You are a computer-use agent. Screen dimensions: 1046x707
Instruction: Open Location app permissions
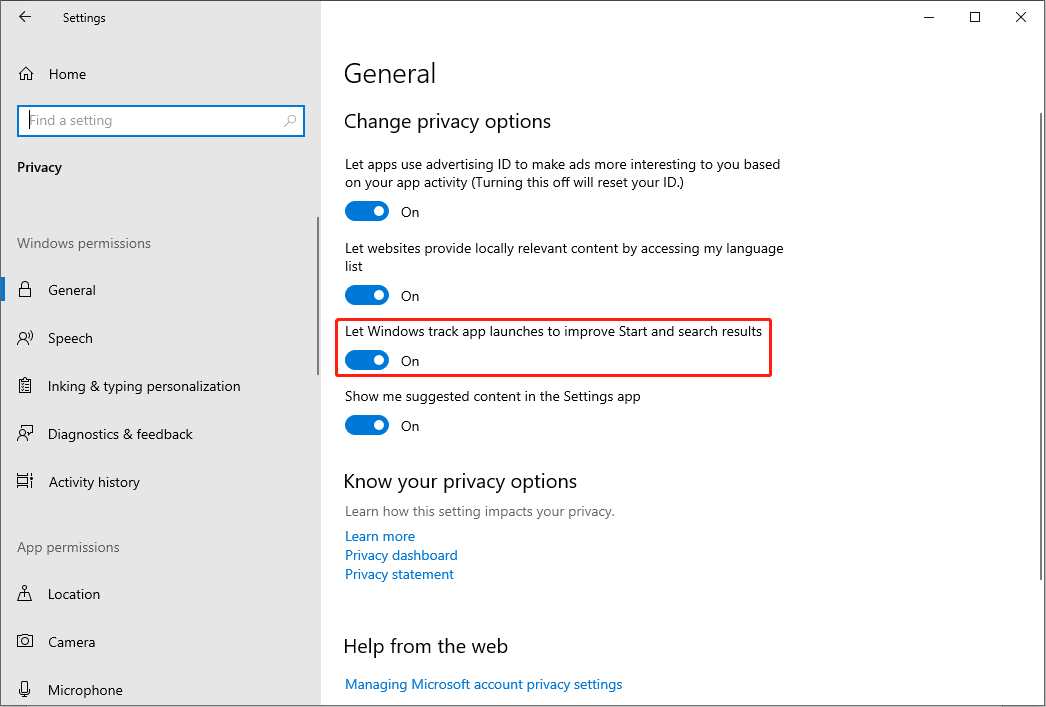[160, 594]
